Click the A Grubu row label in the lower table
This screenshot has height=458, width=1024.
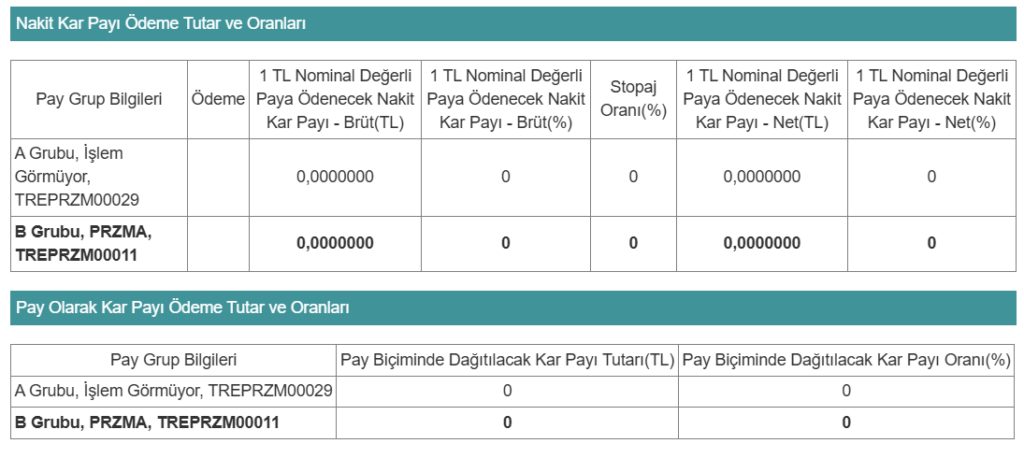point(174,390)
